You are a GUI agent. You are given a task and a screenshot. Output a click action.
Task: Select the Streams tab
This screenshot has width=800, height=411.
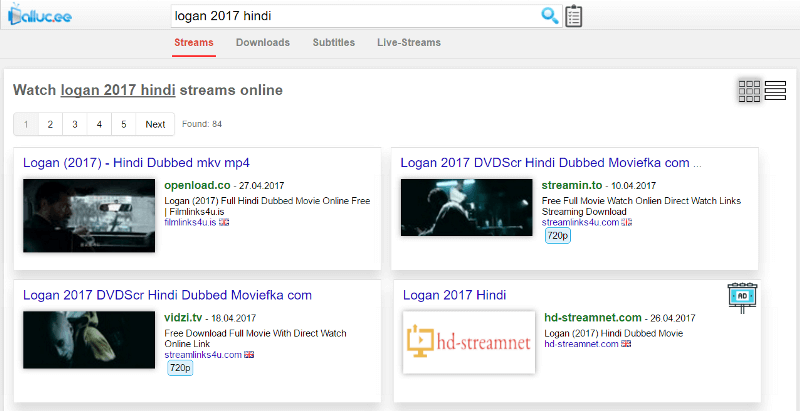click(194, 43)
